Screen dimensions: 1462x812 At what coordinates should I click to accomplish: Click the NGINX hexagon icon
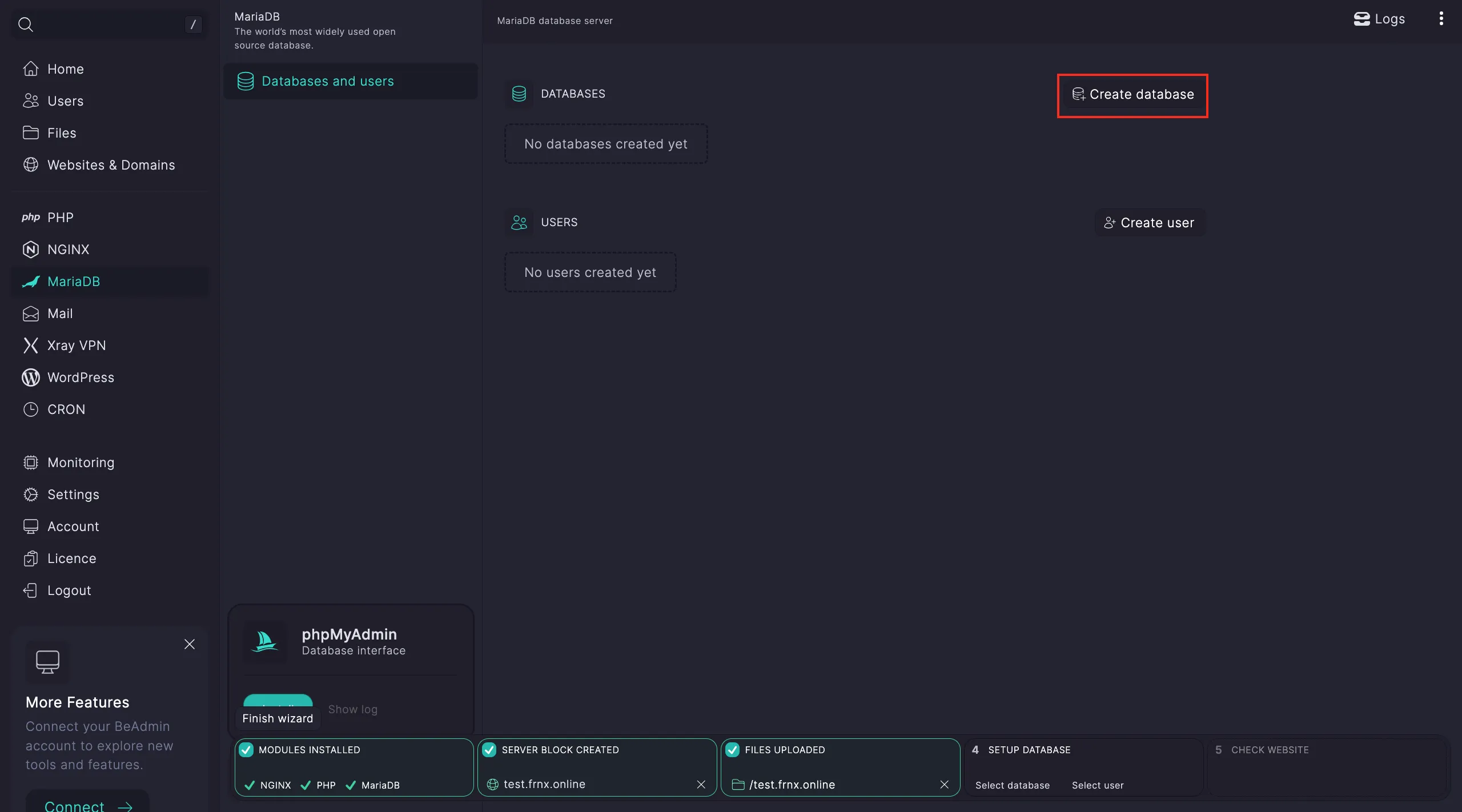pyautogui.click(x=31, y=250)
